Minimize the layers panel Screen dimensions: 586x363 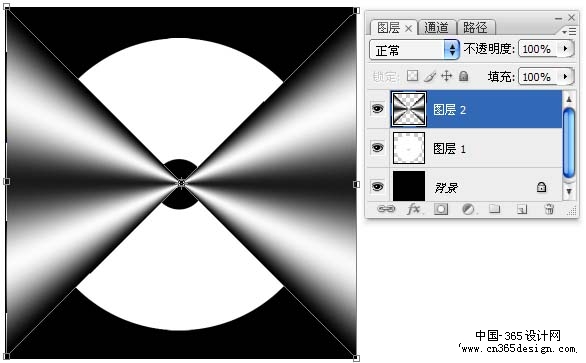[558, 18]
